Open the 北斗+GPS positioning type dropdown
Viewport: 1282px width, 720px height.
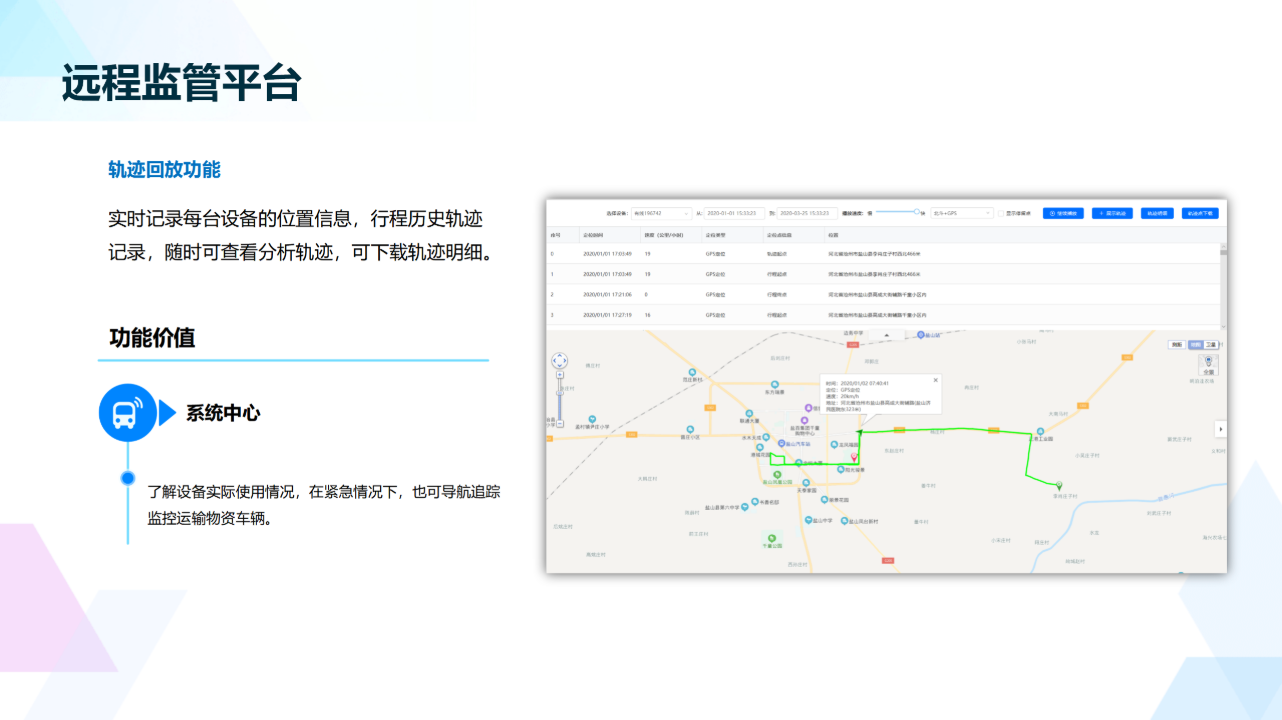(x=962, y=213)
